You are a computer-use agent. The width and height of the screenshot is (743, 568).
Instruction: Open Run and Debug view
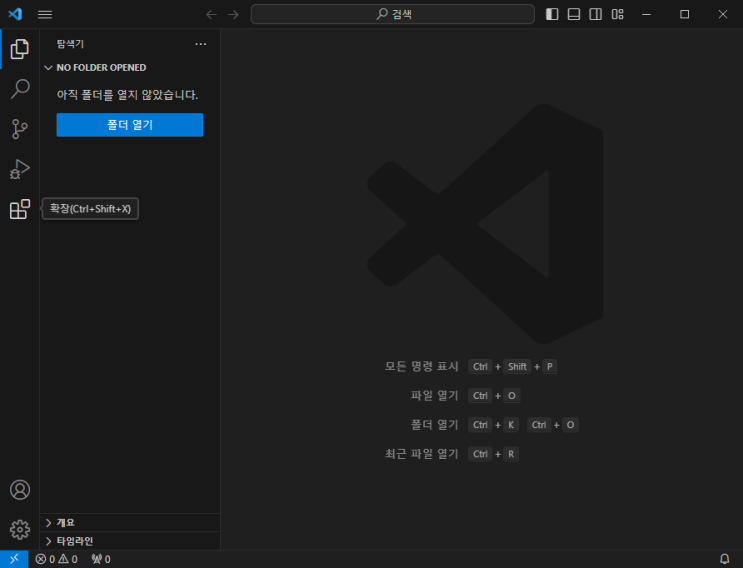pyautogui.click(x=19, y=169)
